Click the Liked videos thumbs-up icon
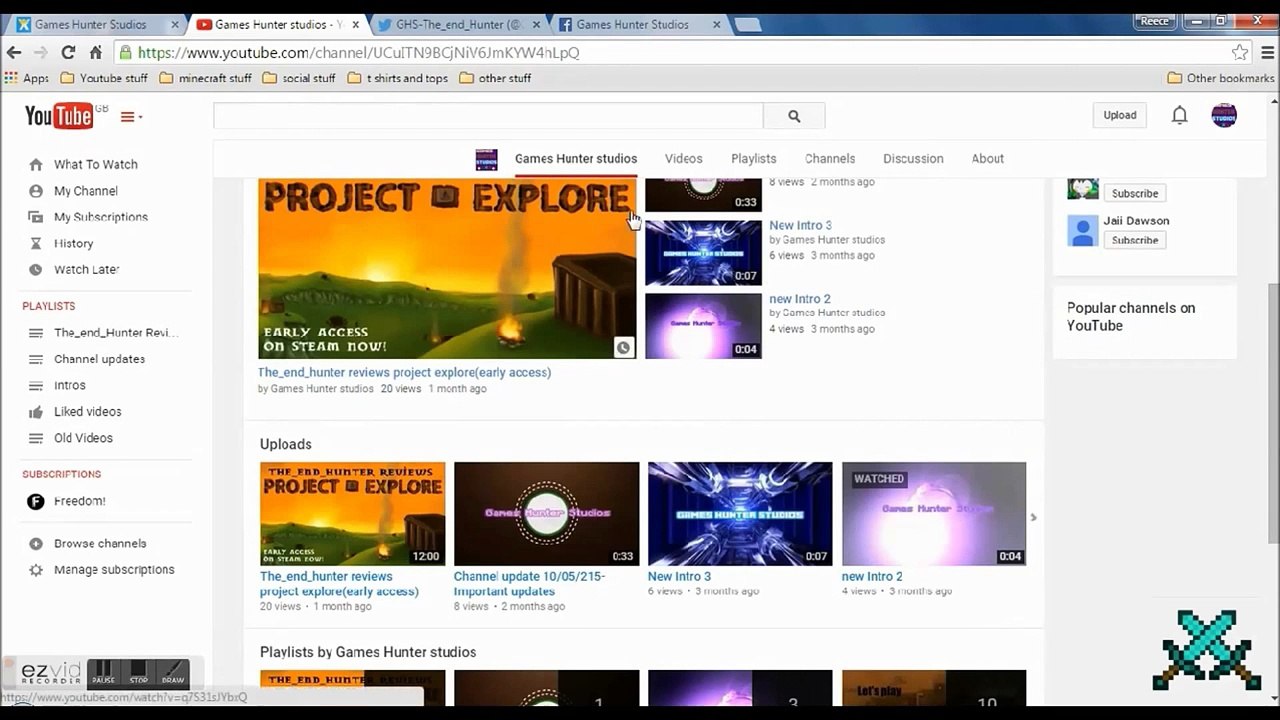This screenshot has height=720, width=1280. (x=36, y=412)
